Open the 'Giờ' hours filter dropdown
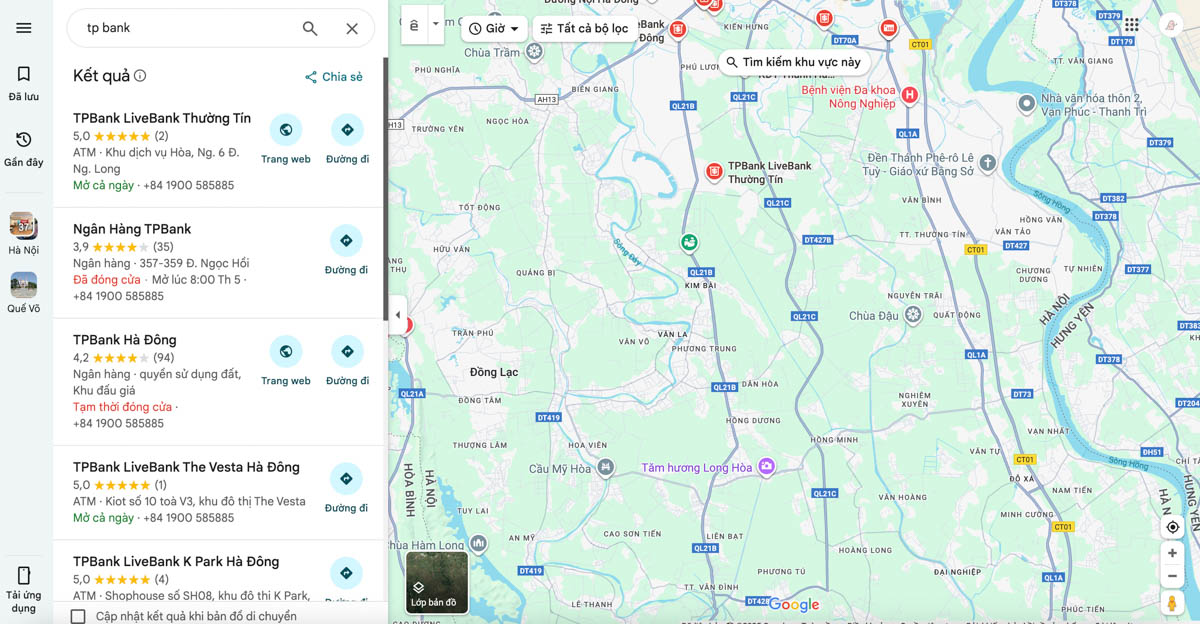The image size is (1200, 624). pos(494,29)
